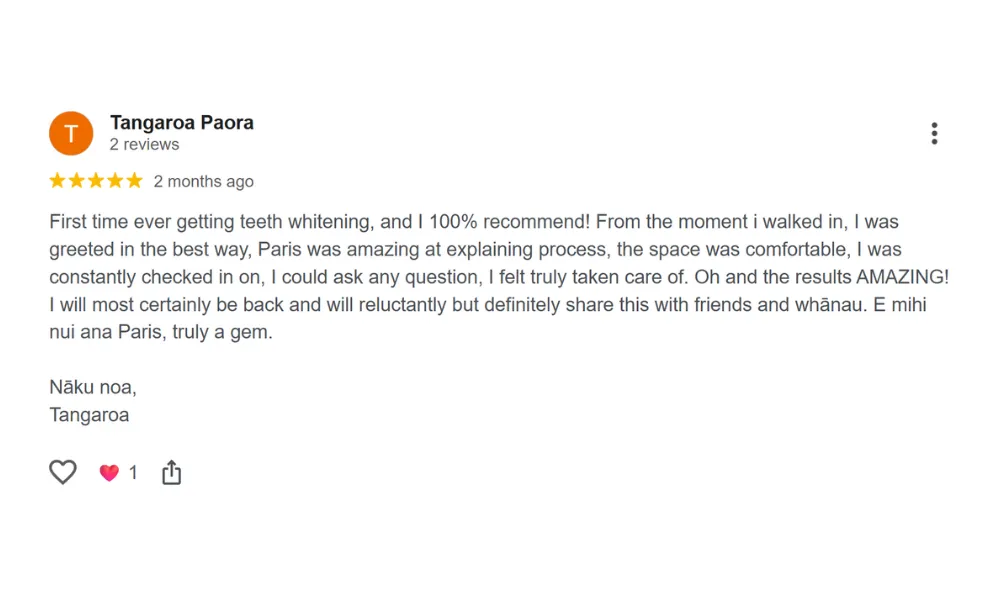The width and height of the screenshot is (1000, 600).
Task: Click the 2 months ago timestamp
Action: click(x=203, y=182)
